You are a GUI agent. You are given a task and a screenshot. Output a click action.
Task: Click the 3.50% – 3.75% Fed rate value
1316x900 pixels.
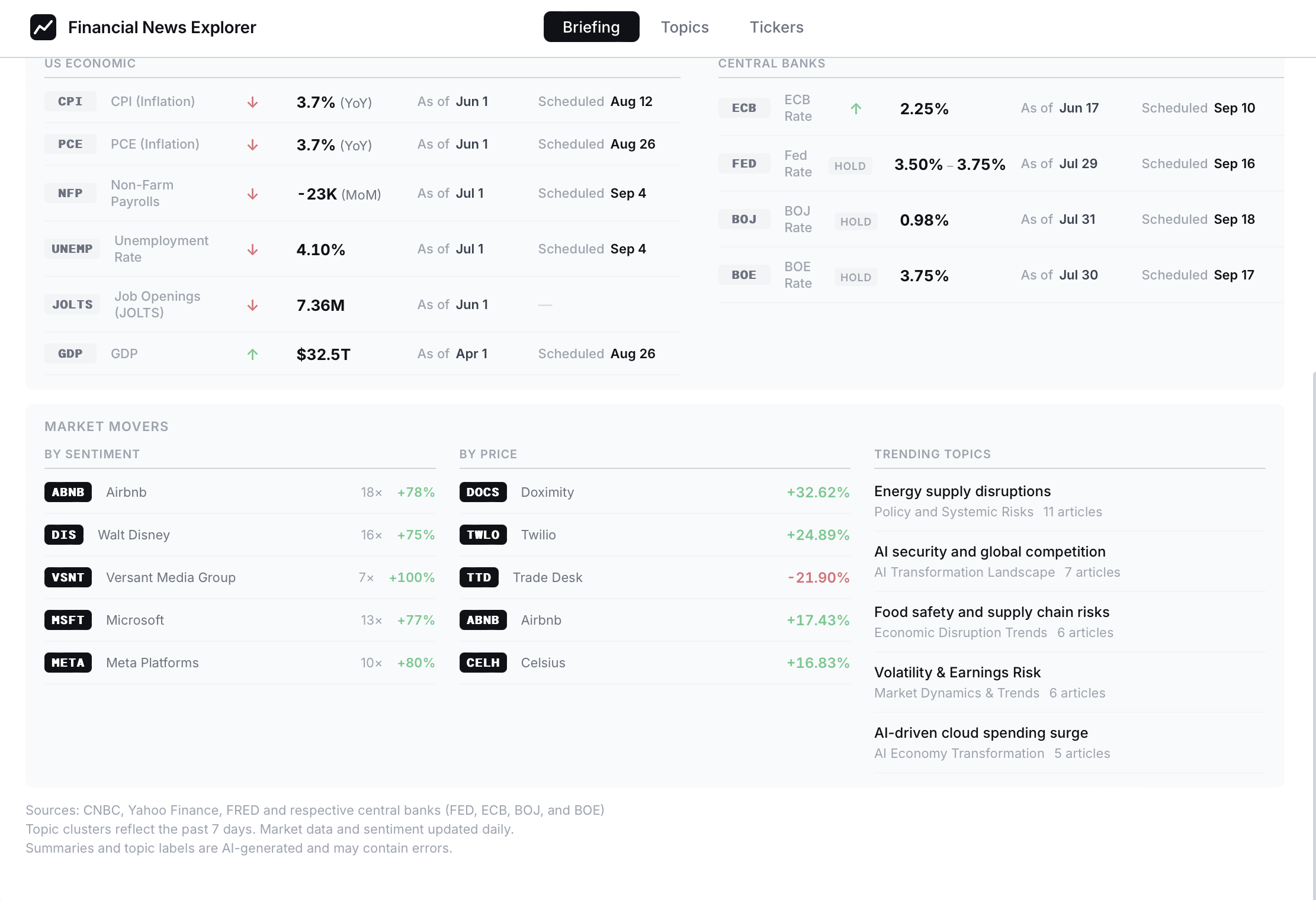(950, 165)
